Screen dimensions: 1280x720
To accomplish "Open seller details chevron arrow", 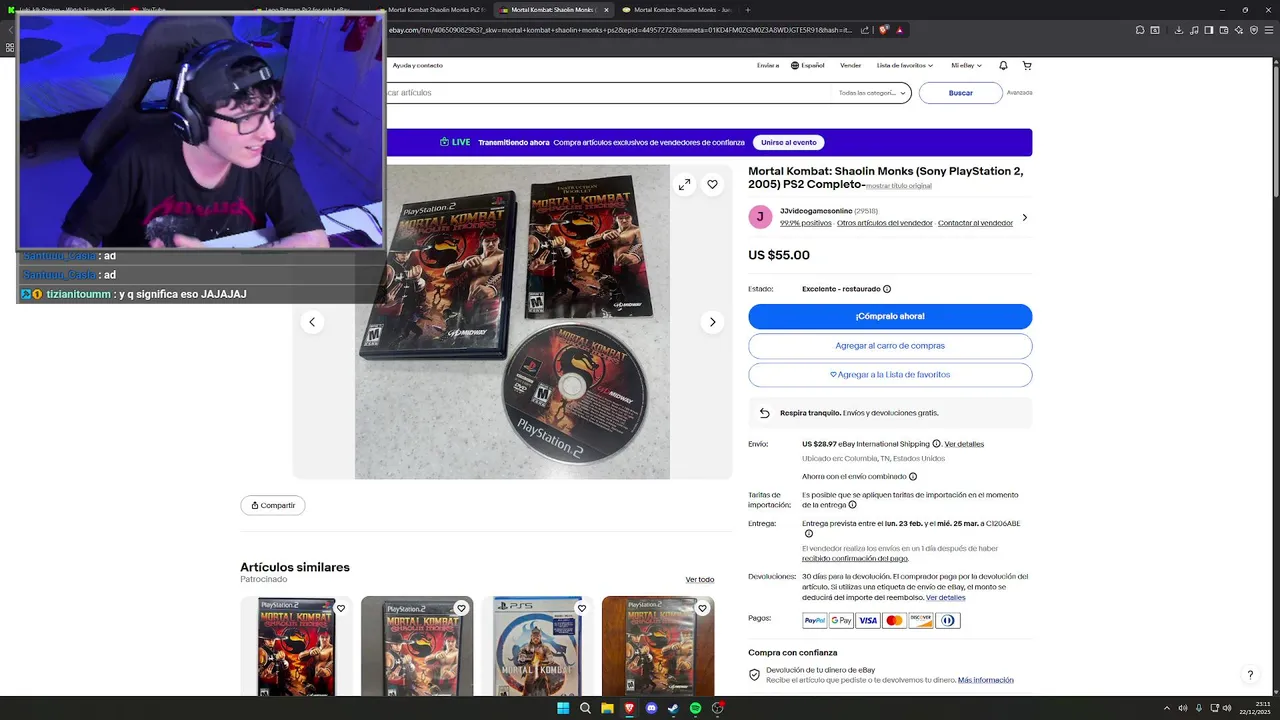I will [1024, 217].
